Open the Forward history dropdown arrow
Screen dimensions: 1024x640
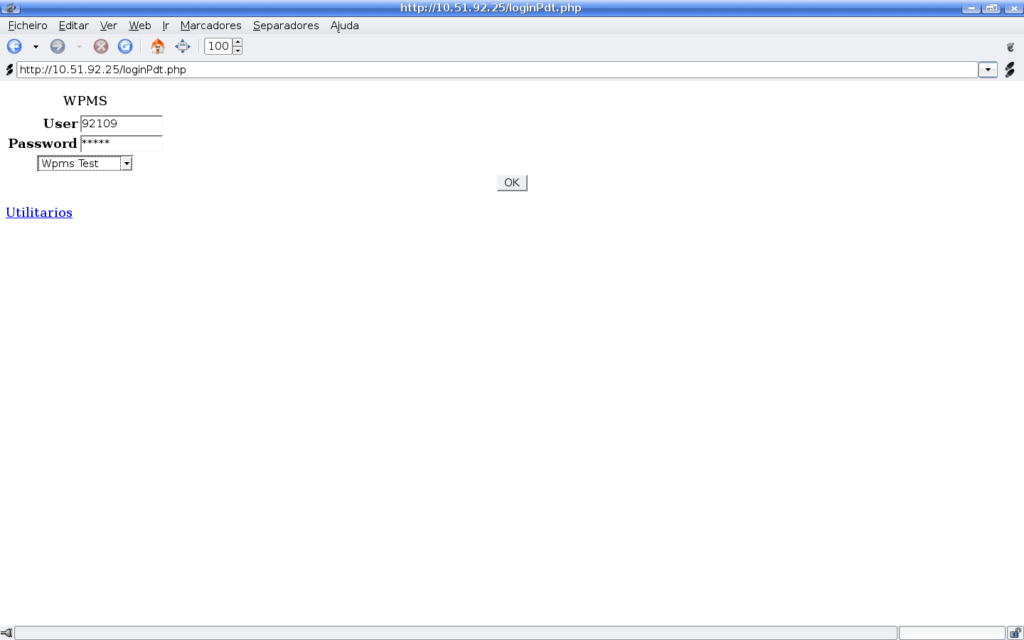(x=79, y=47)
